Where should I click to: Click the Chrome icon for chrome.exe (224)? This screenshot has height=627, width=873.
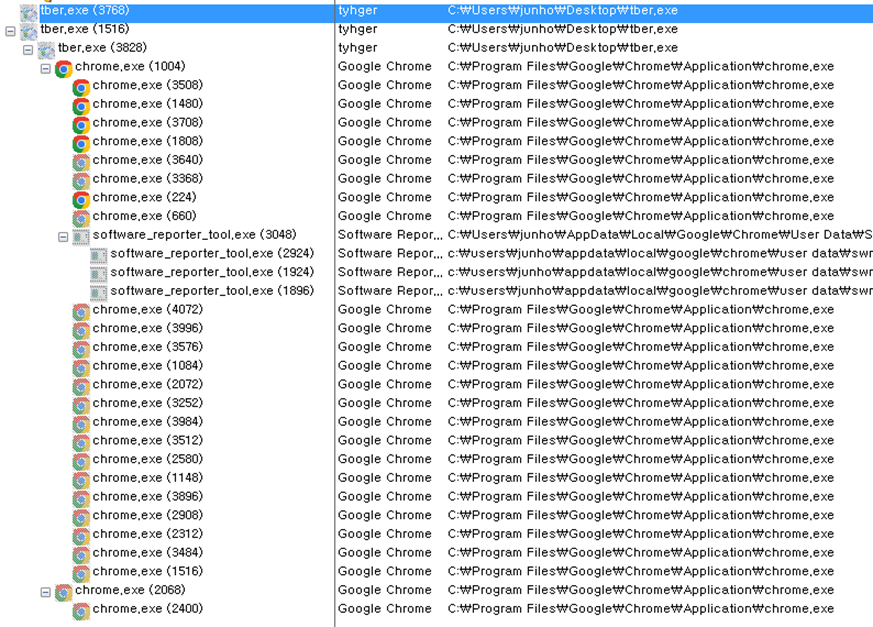click(x=81, y=200)
